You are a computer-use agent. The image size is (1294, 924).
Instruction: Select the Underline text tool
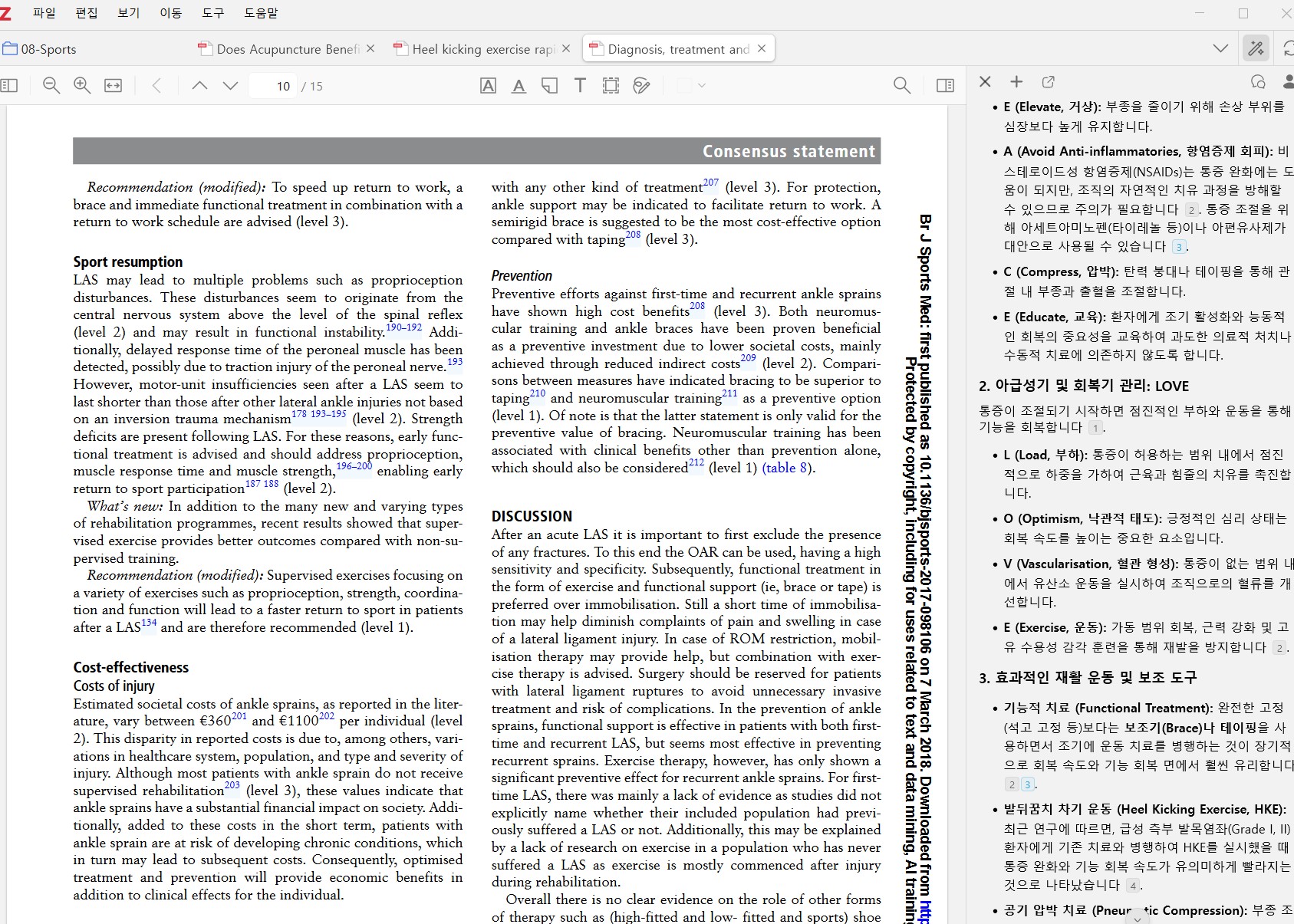pyautogui.click(x=519, y=86)
